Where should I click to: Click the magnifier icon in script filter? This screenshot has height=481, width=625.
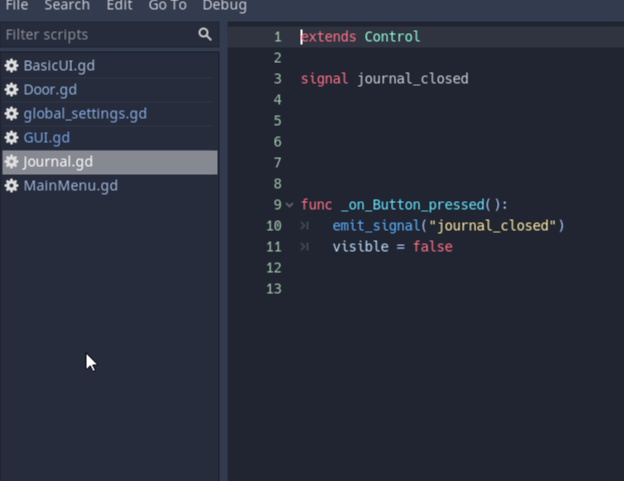[205, 35]
